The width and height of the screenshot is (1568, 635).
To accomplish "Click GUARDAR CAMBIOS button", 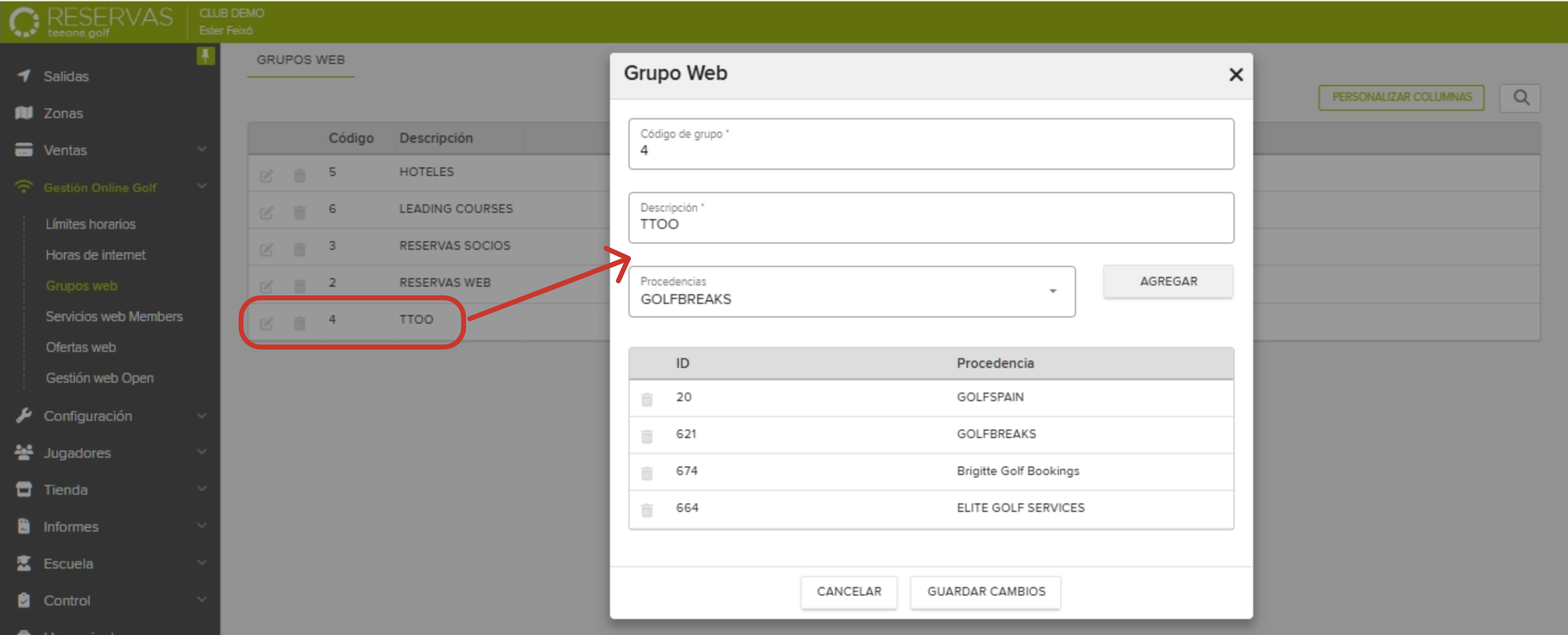I will tap(986, 591).
